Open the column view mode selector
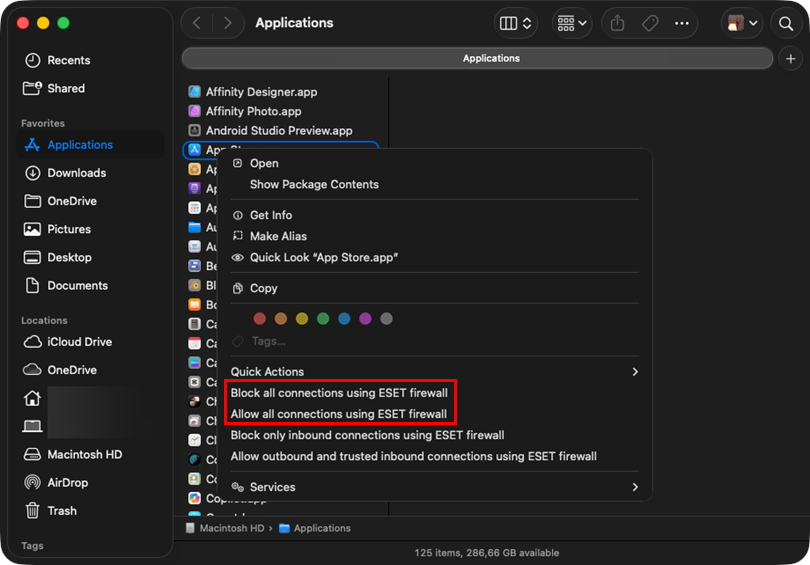 (515, 23)
